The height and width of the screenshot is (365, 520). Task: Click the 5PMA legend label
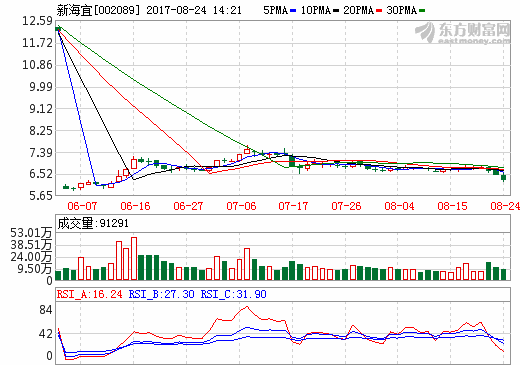click(x=275, y=10)
